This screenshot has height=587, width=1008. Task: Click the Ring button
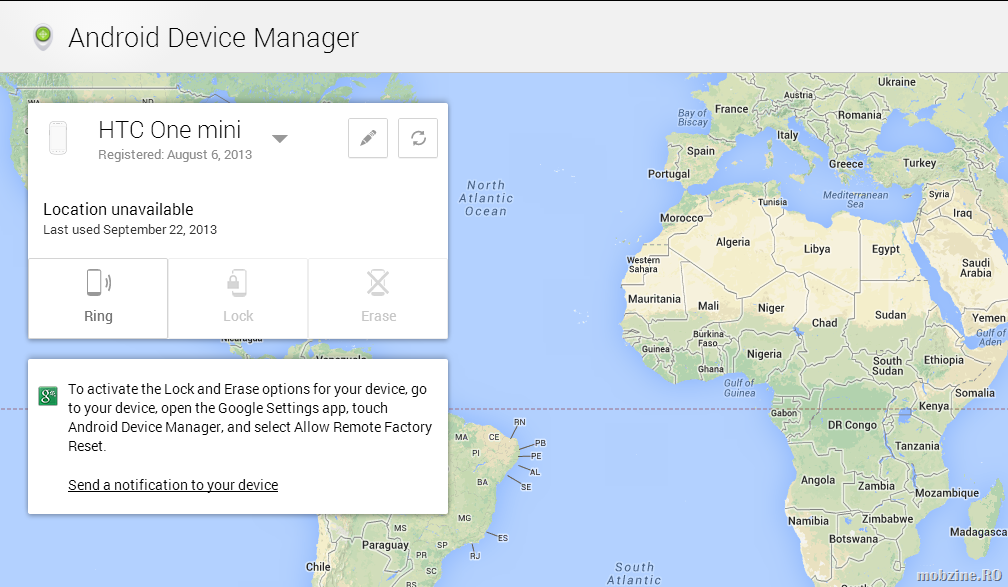click(x=98, y=298)
